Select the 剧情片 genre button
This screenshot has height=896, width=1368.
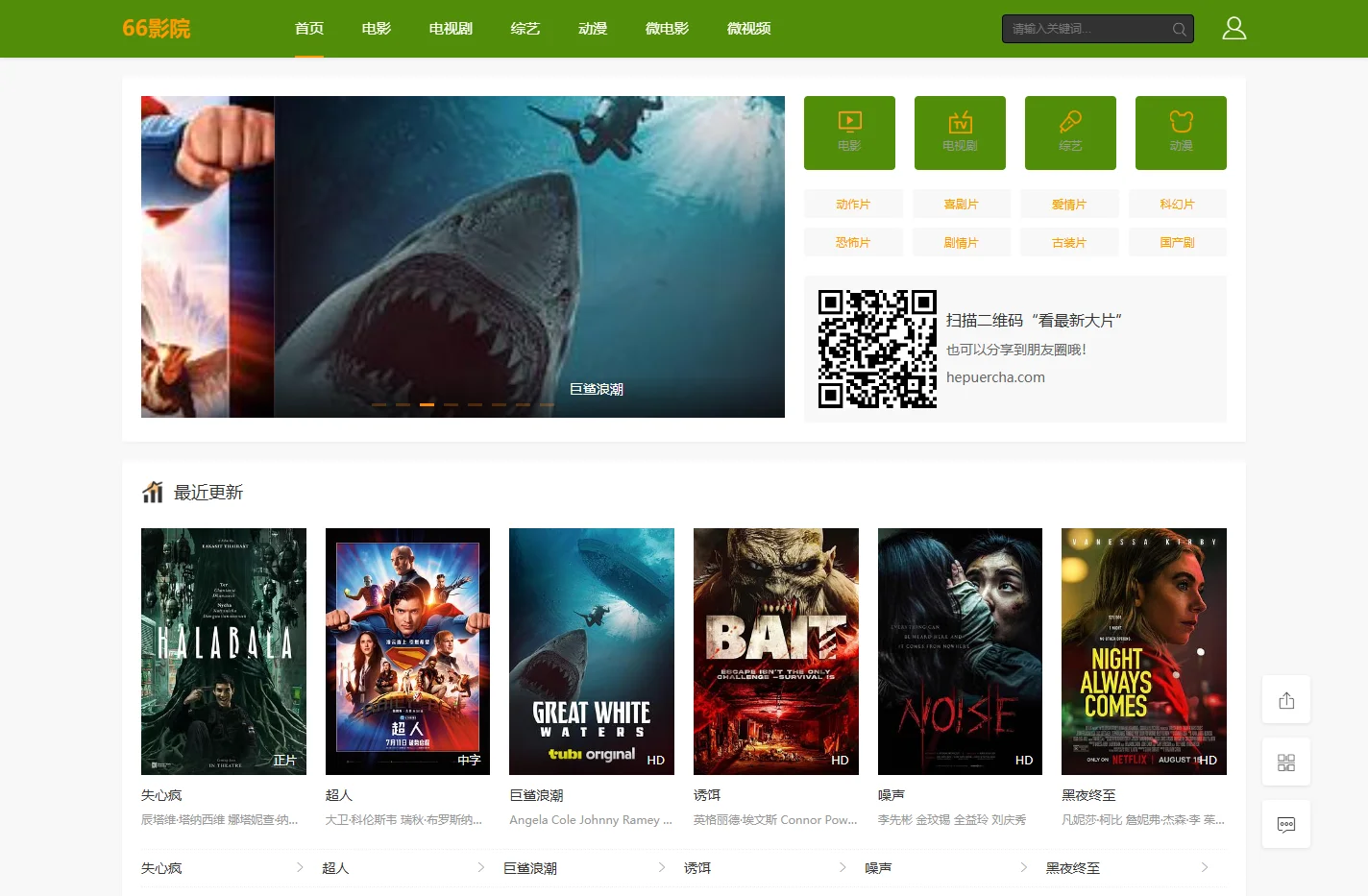point(961,242)
